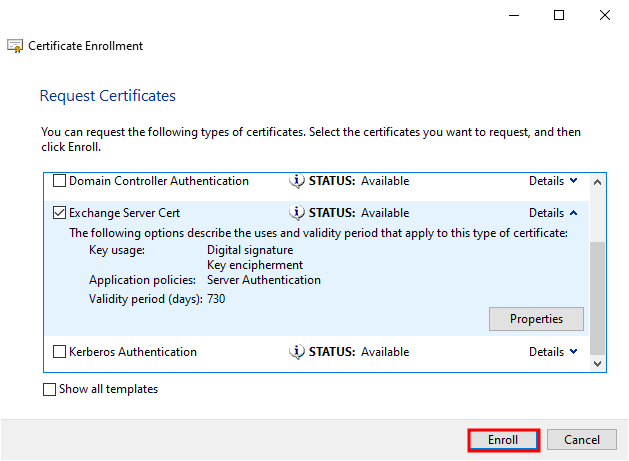Image resolution: width=629 pixels, height=461 pixels.
Task: Expand Details for Domain Controller Authentication
Action: point(553,181)
